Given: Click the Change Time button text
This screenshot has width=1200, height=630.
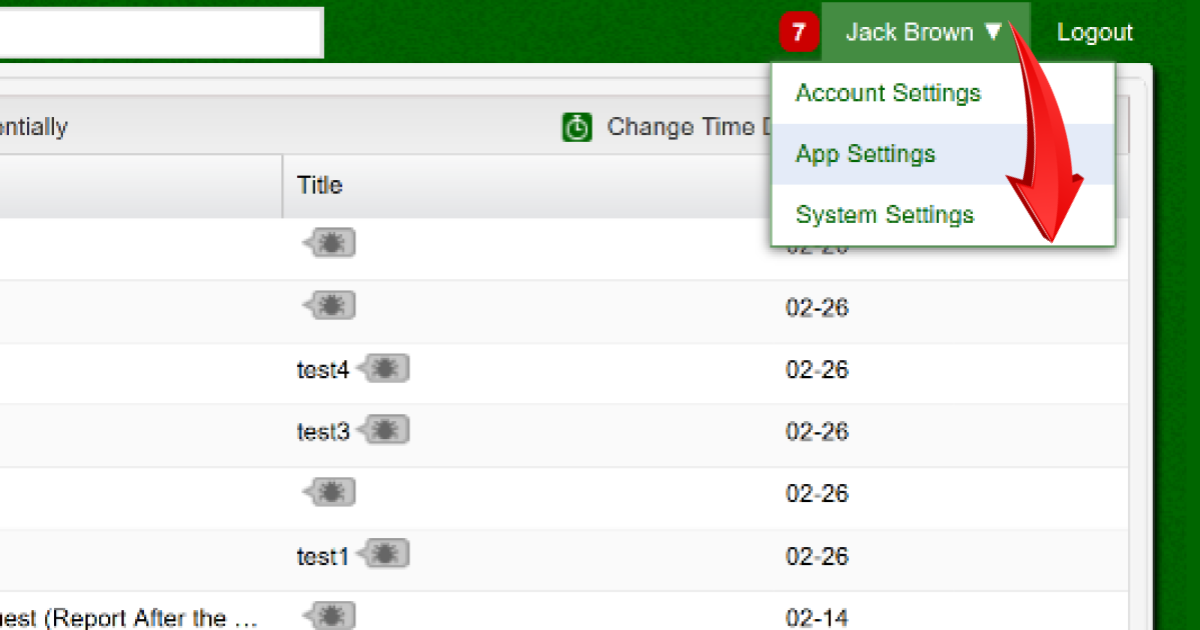Looking at the screenshot, I should 680,128.
